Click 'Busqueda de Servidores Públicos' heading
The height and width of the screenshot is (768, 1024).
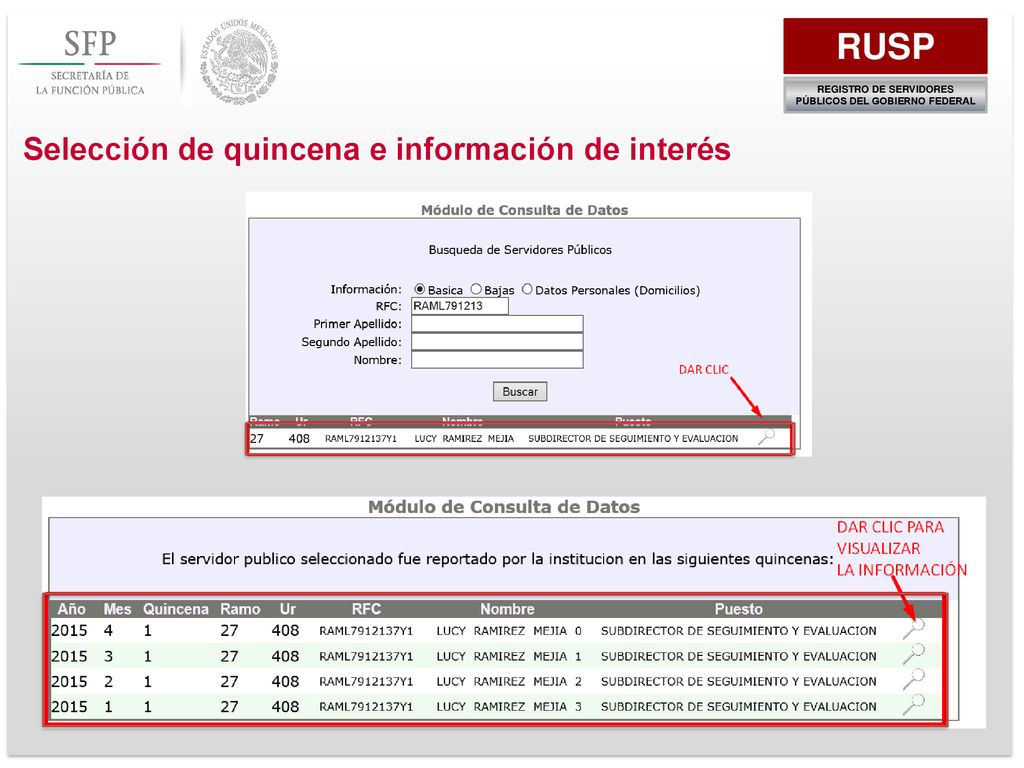(x=520, y=250)
